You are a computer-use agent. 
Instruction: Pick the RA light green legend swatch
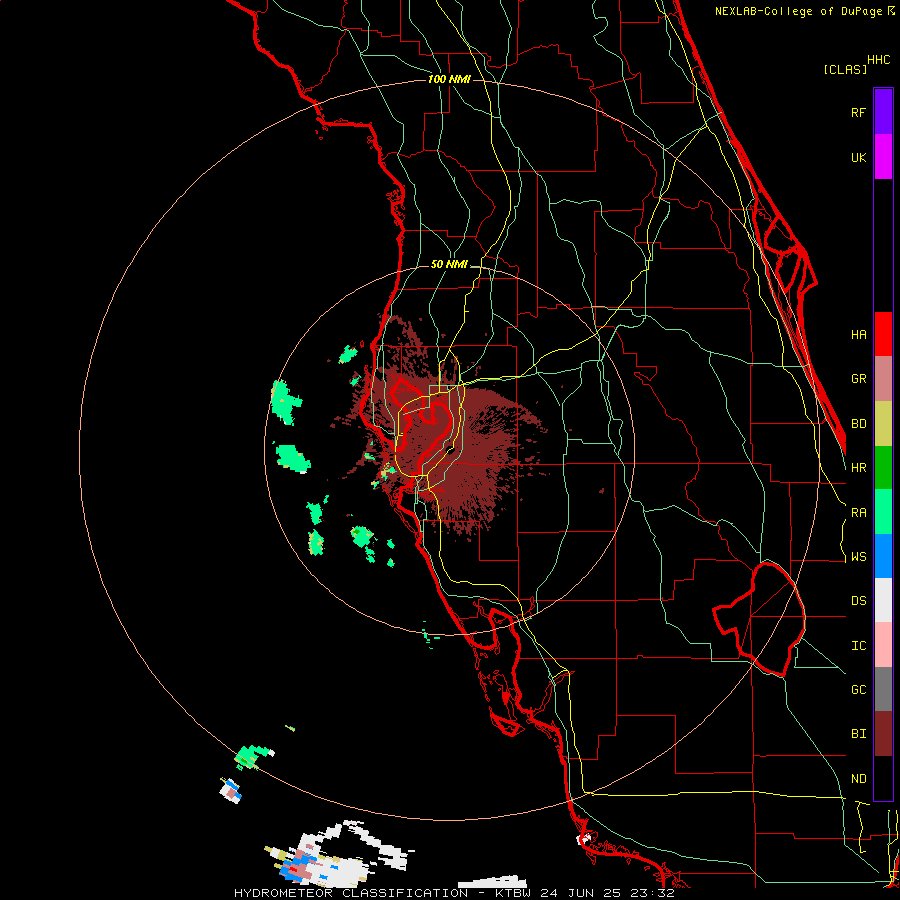[x=883, y=512]
